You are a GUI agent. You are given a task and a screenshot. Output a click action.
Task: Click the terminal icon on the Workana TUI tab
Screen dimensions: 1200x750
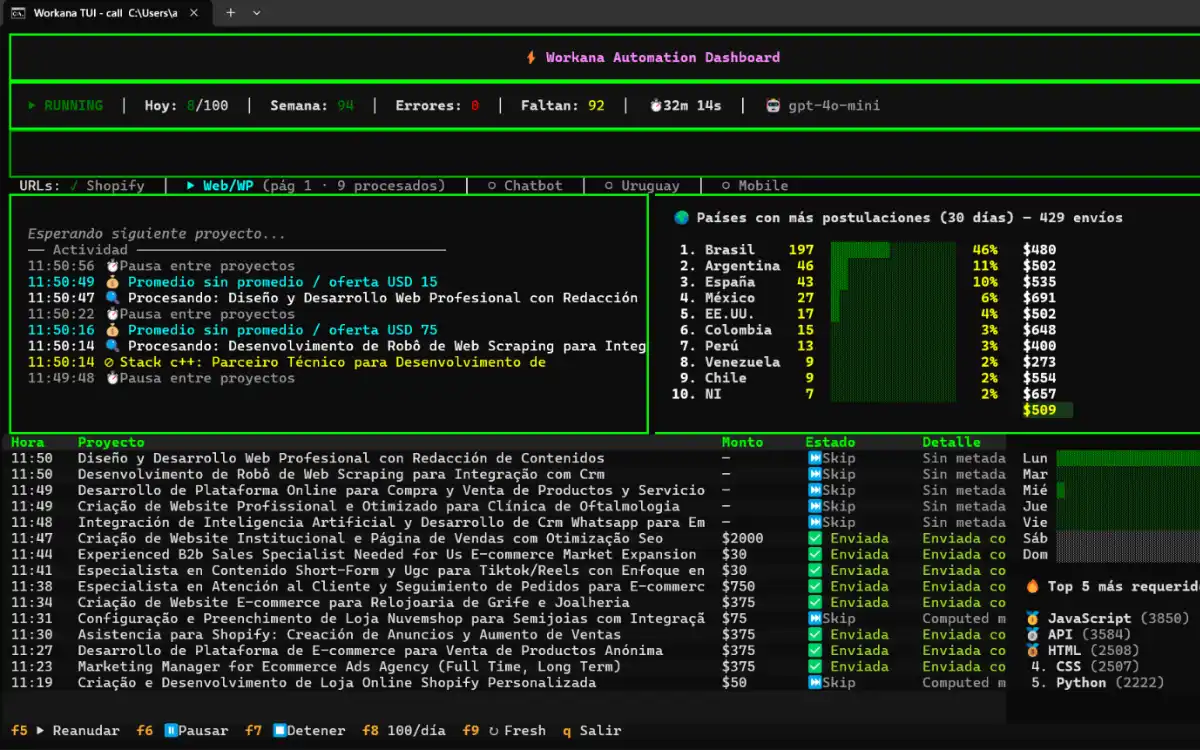coord(18,13)
